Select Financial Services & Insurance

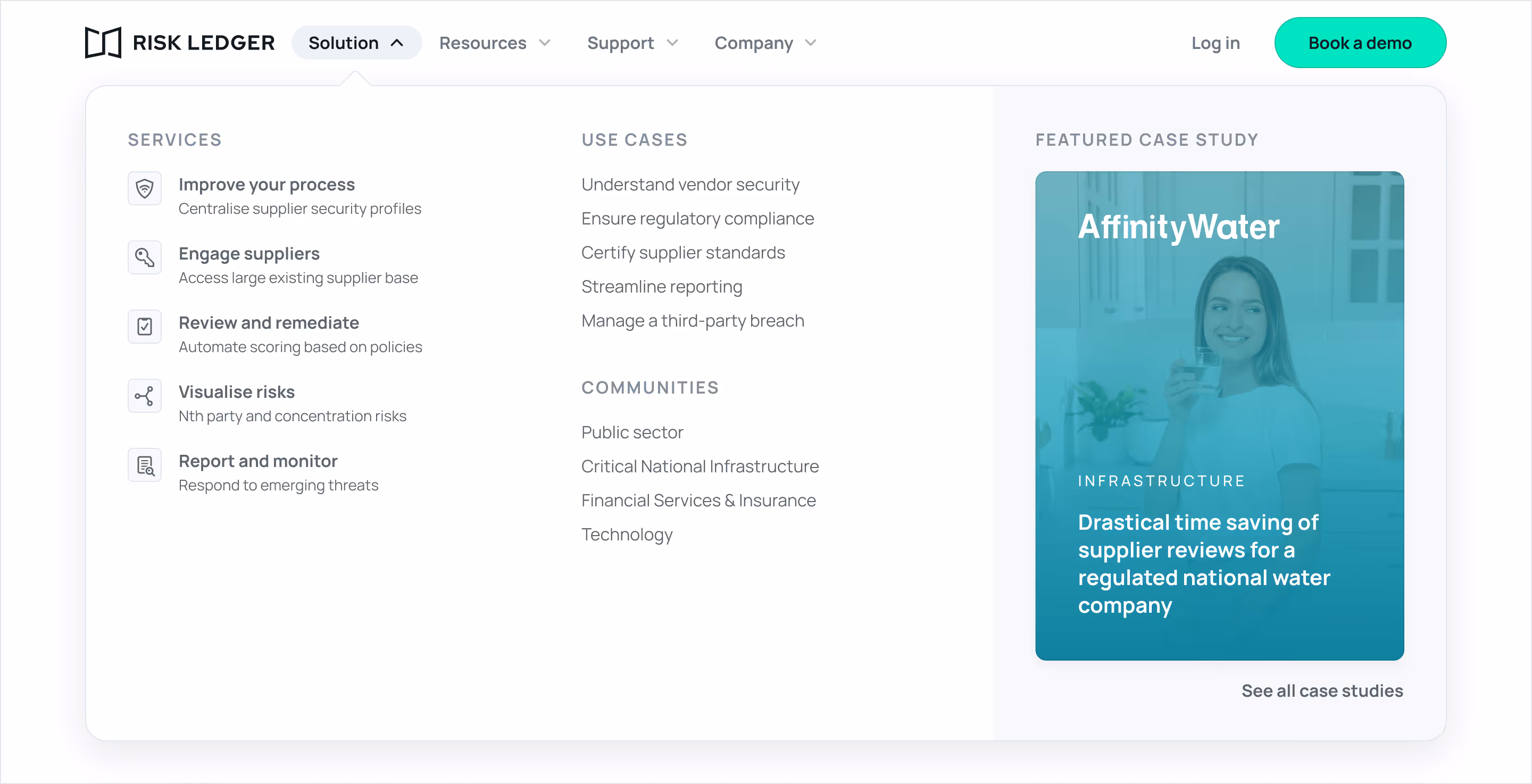tap(698, 501)
